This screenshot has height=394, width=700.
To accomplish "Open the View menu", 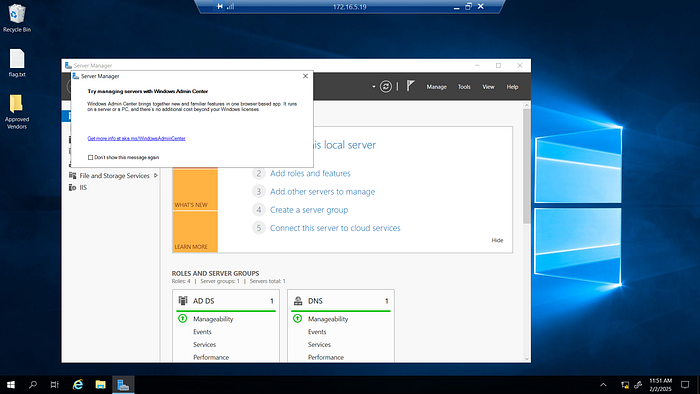I will coord(488,87).
